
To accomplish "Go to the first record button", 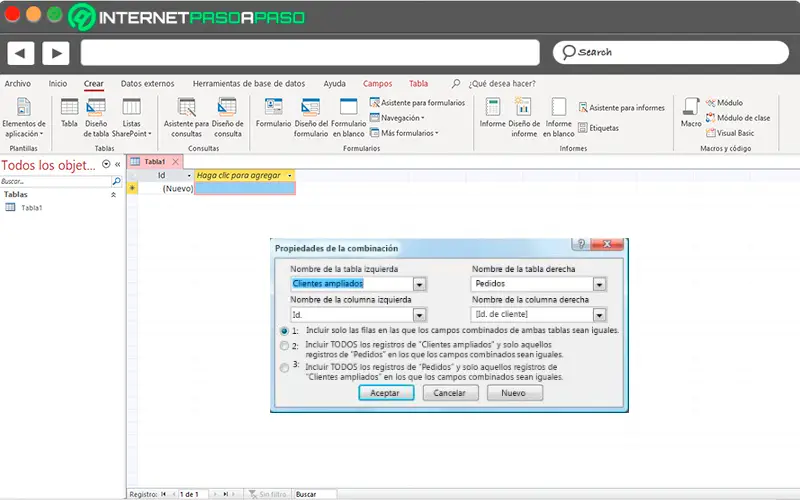I will 163,494.
